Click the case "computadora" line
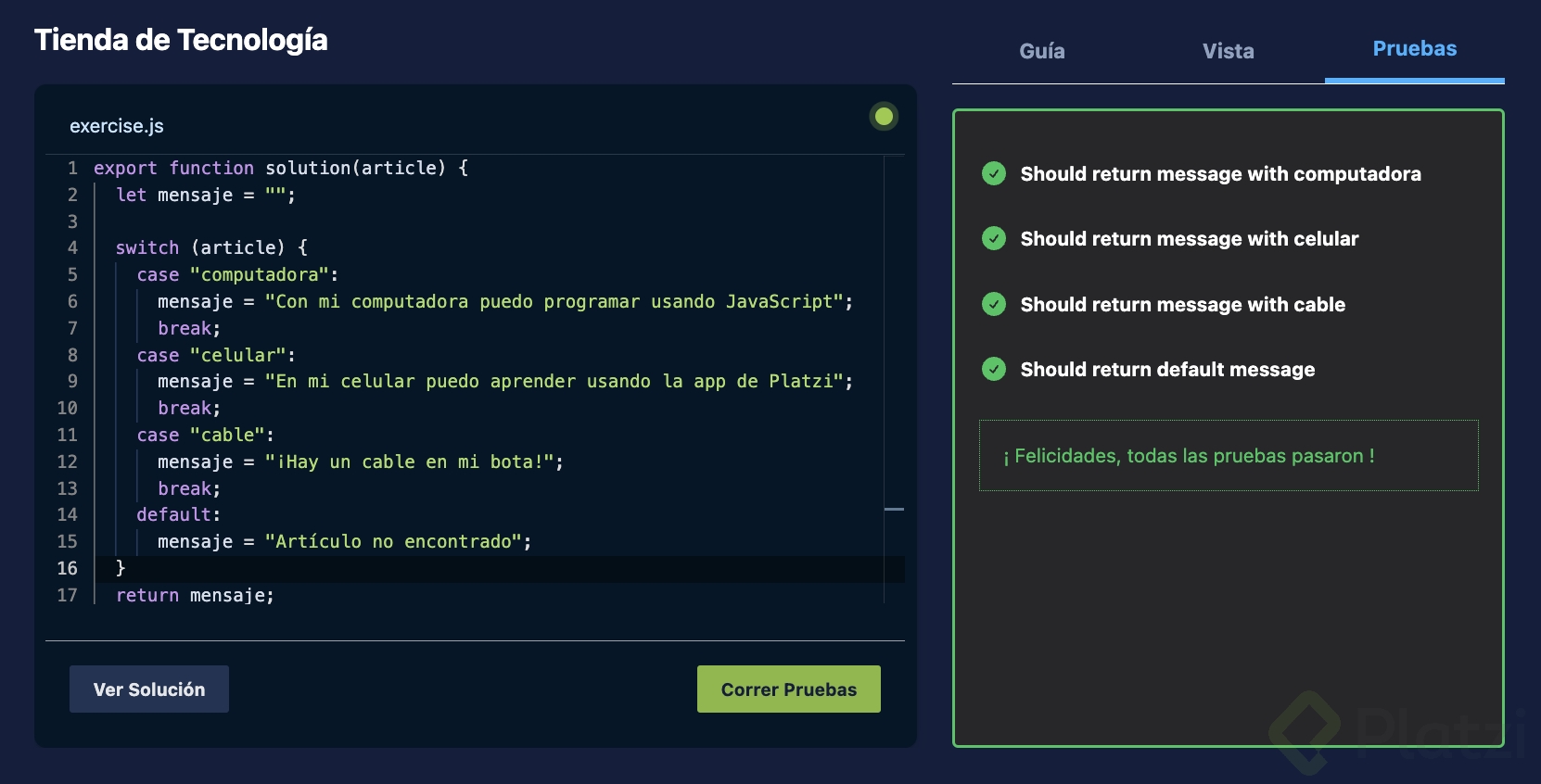Image resolution: width=1541 pixels, height=784 pixels. (237, 274)
